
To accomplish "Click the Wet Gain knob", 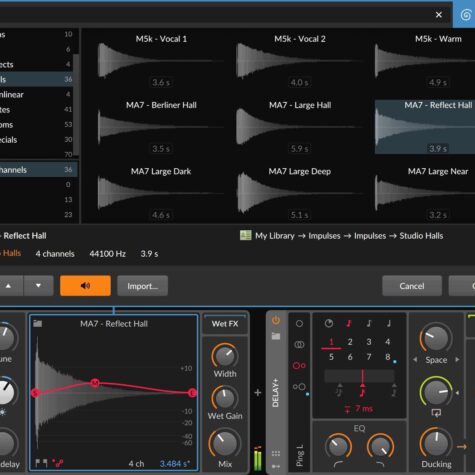I will (x=225, y=398).
